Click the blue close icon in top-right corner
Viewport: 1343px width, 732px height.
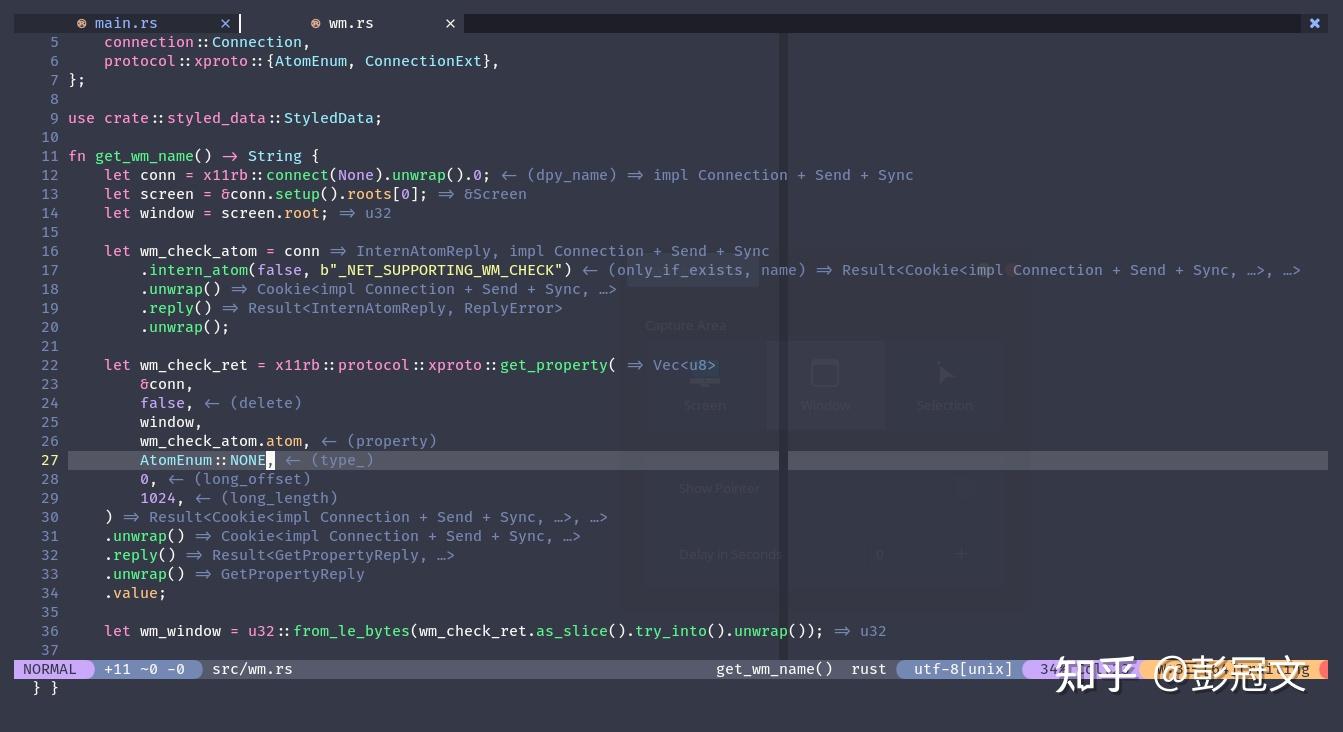(x=1315, y=22)
